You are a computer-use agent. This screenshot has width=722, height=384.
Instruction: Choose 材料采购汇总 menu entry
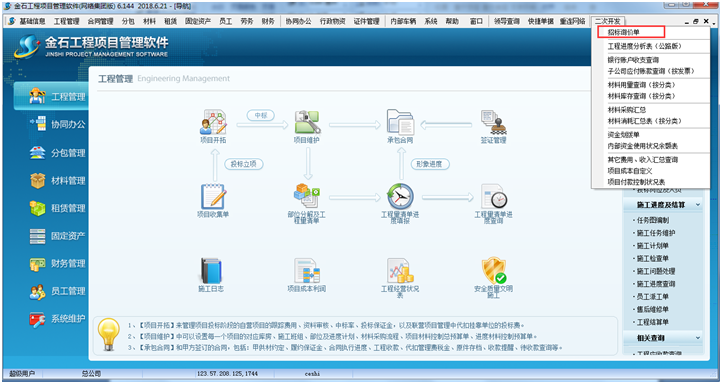[x=627, y=110]
